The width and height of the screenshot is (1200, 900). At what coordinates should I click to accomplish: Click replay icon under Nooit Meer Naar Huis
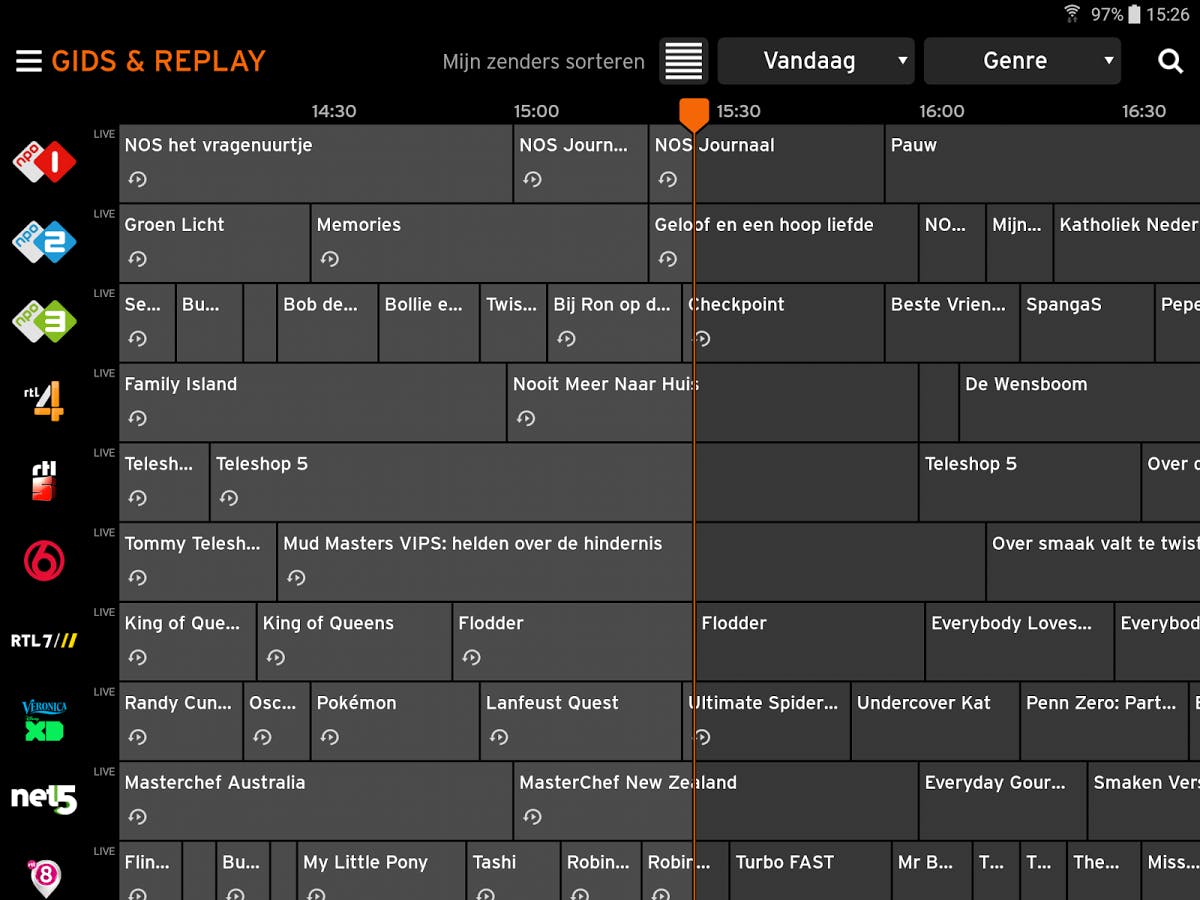click(526, 419)
